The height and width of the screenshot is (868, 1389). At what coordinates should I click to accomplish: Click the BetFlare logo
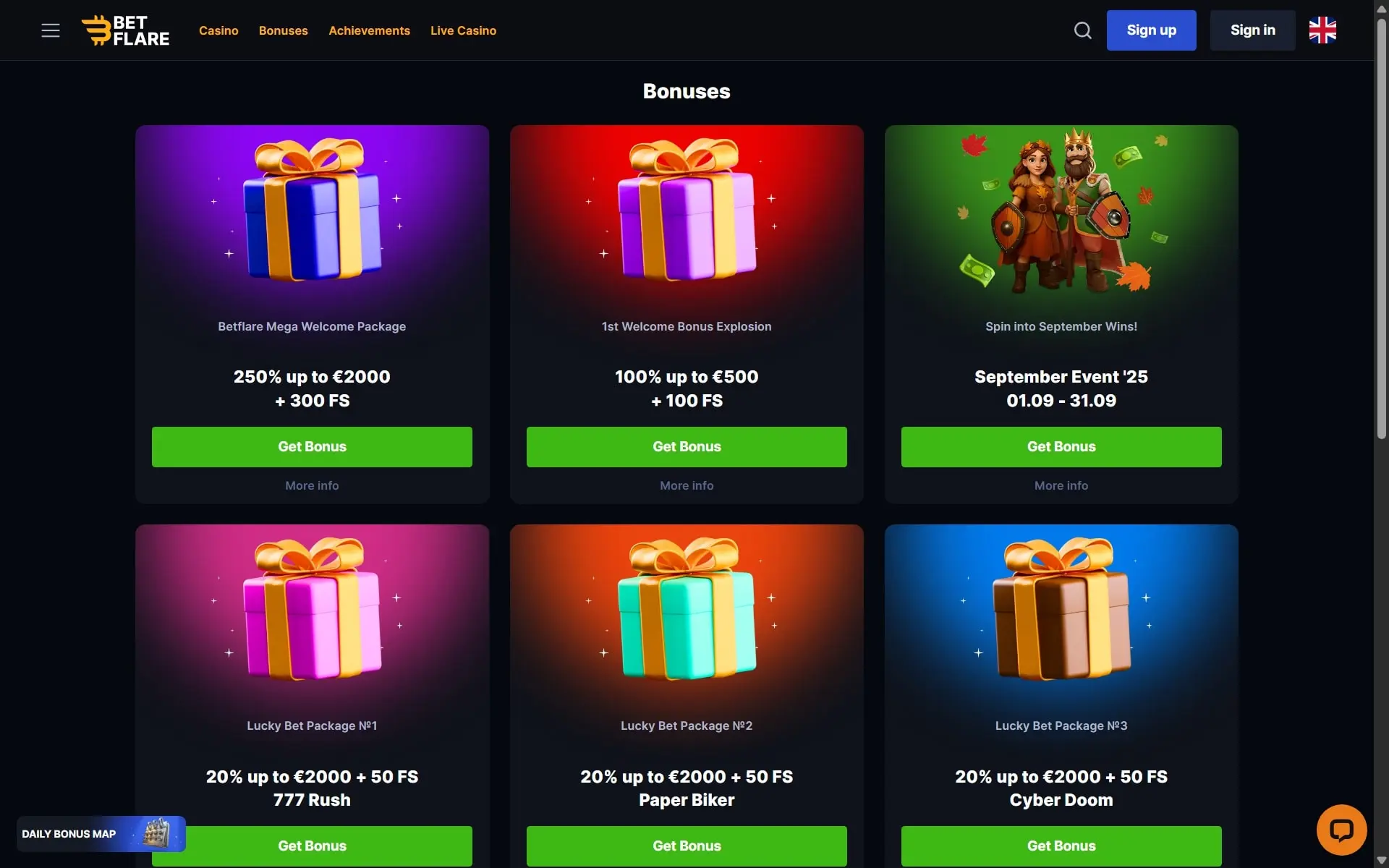click(x=125, y=30)
